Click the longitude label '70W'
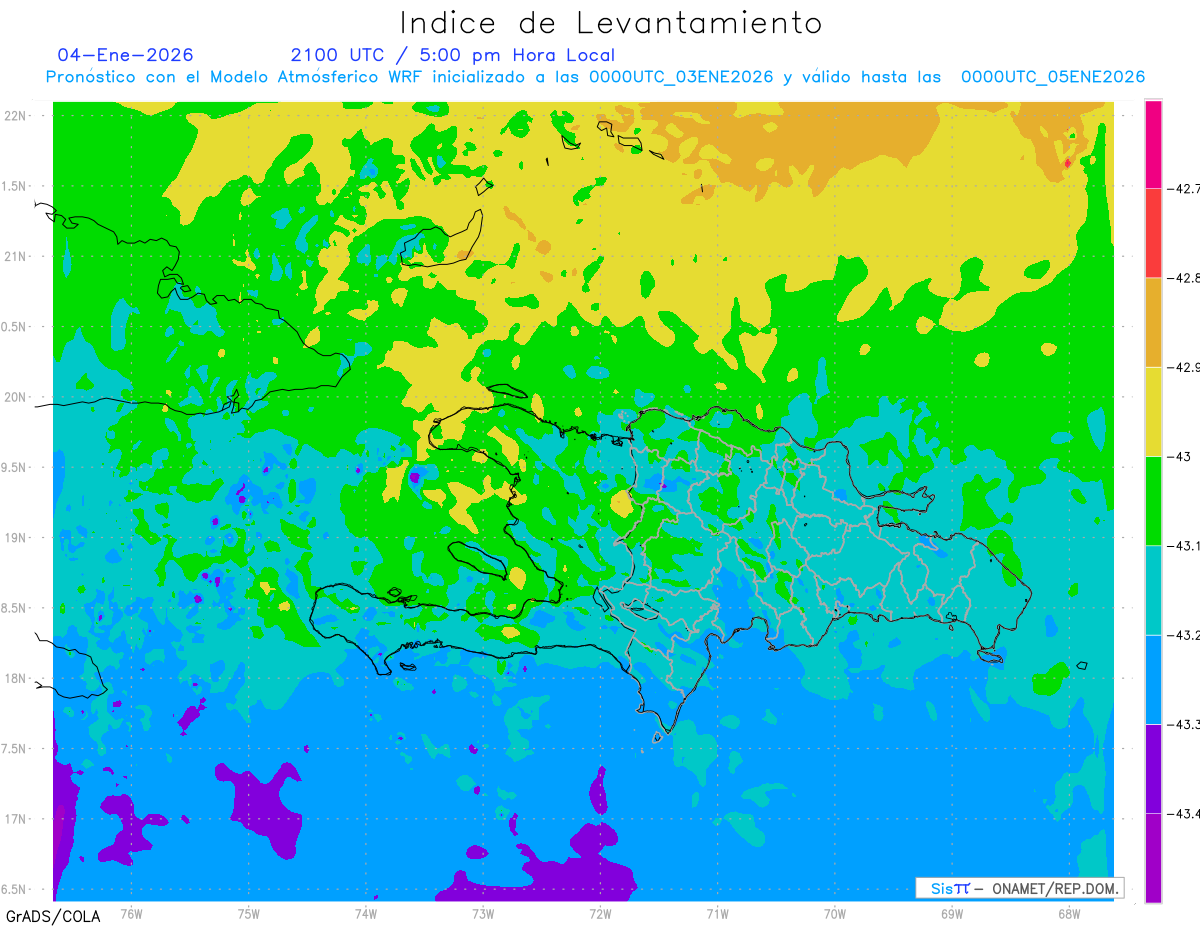 pyautogui.click(x=835, y=914)
